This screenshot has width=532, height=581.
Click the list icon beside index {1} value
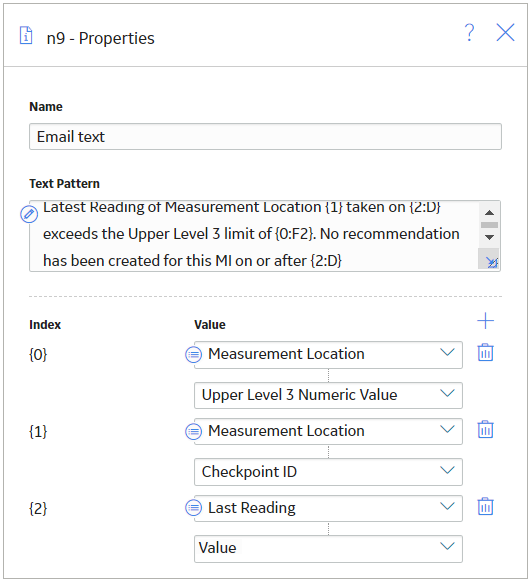point(193,432)
